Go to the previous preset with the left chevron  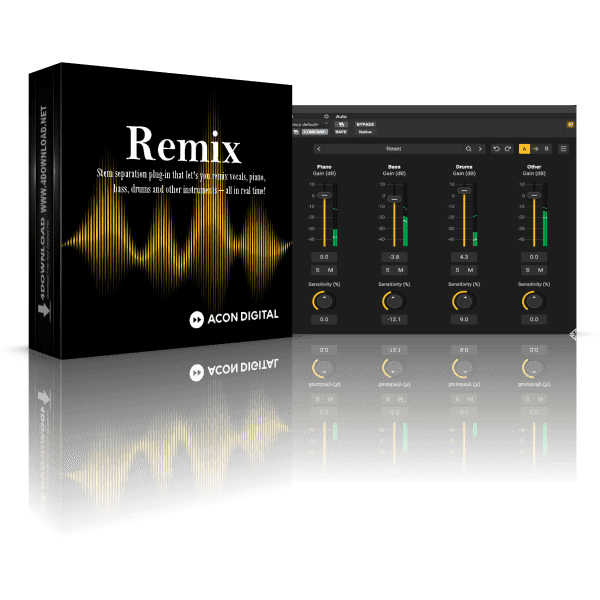click(x=318, y=149)
